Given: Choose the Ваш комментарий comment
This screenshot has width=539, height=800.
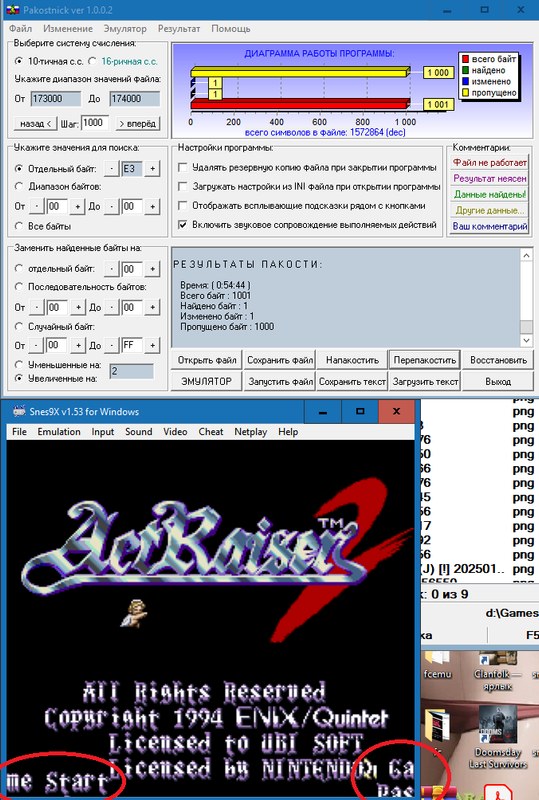Looking at the screenshot, I should click(489, 226).
